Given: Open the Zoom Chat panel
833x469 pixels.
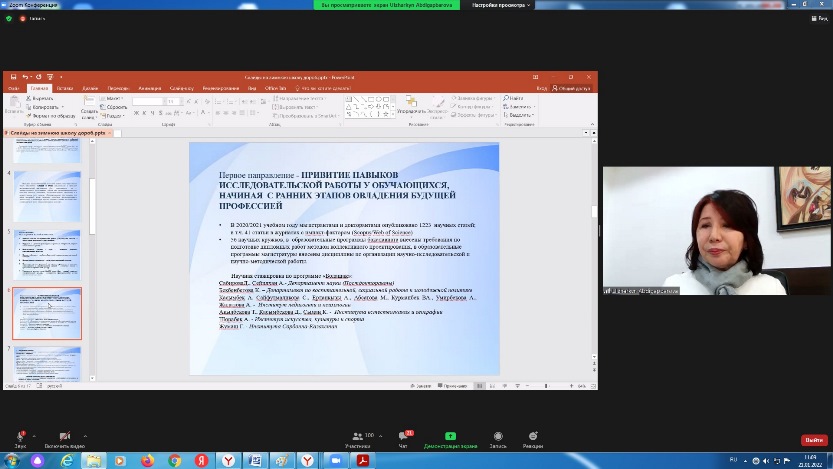Looking at the screenshot, I should 404,435.
